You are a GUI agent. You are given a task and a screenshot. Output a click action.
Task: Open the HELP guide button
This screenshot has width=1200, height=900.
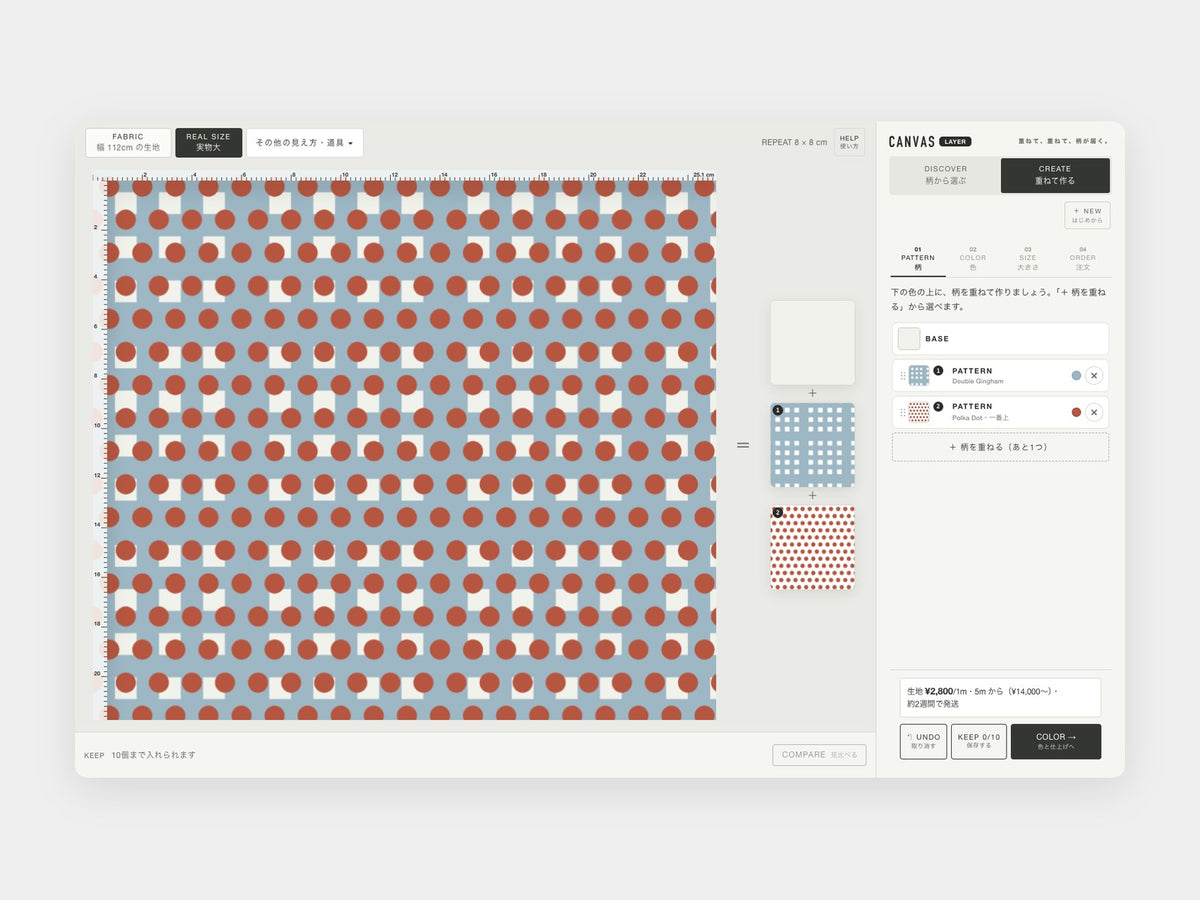[x=849, y=142]
